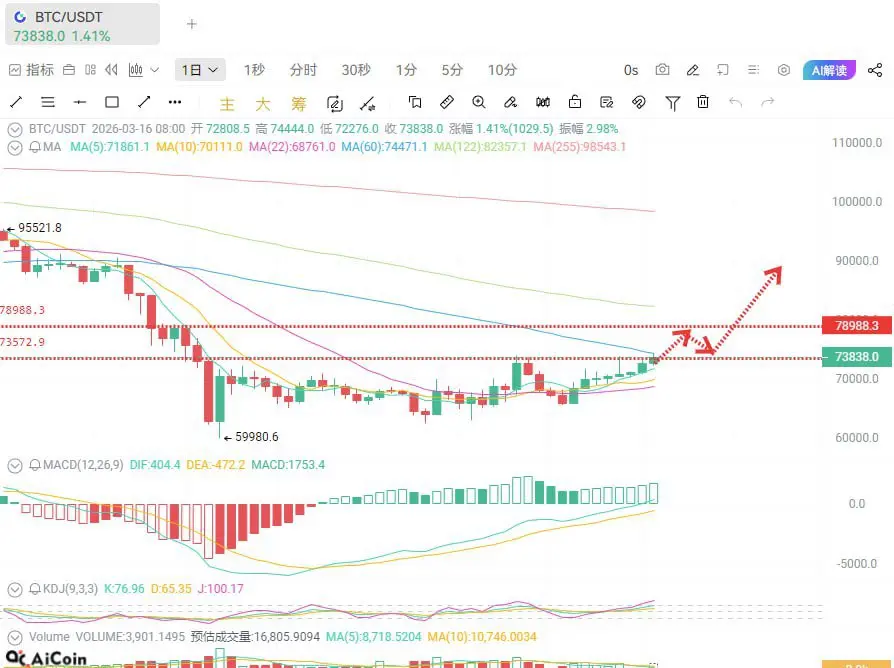
Task: Select the eraser brush tool icon
Action: tap(511, 103)
